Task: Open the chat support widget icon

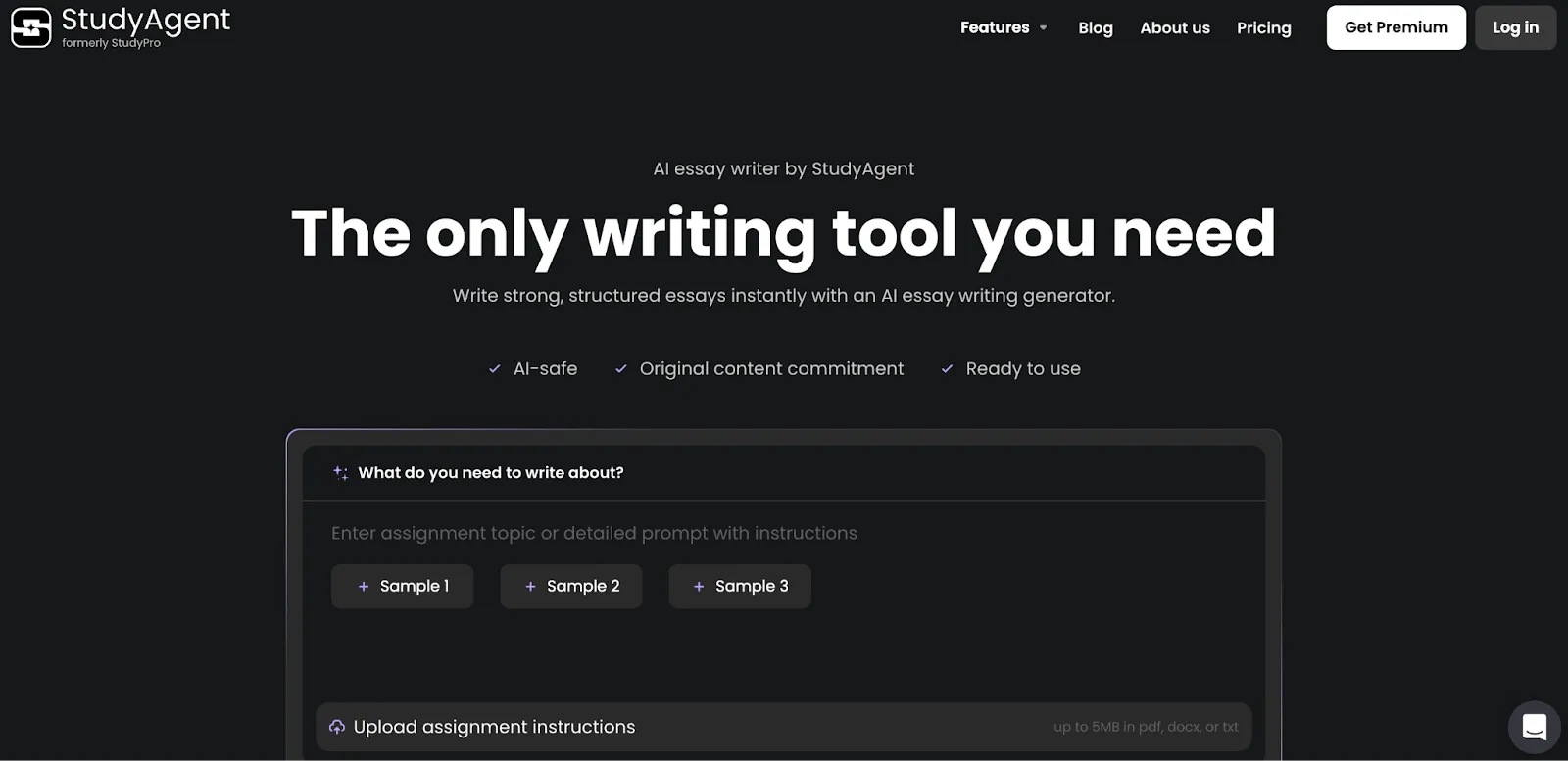Action: [x=1534, y=727]
